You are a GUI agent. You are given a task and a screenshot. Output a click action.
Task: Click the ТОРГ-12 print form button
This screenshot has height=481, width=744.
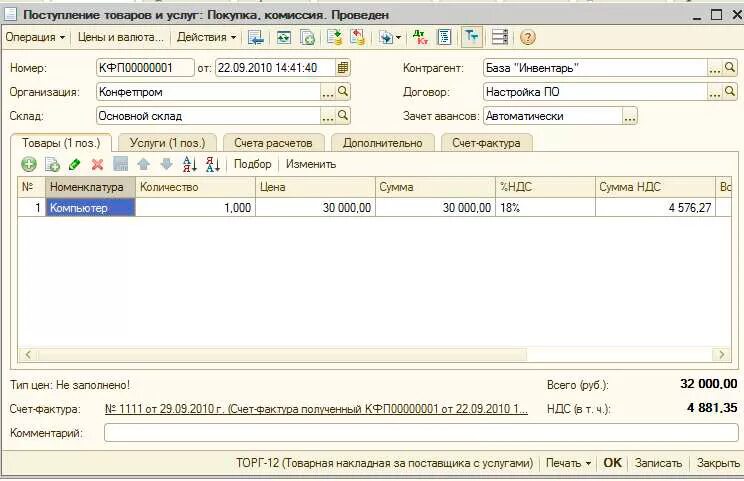pos(385,463)
